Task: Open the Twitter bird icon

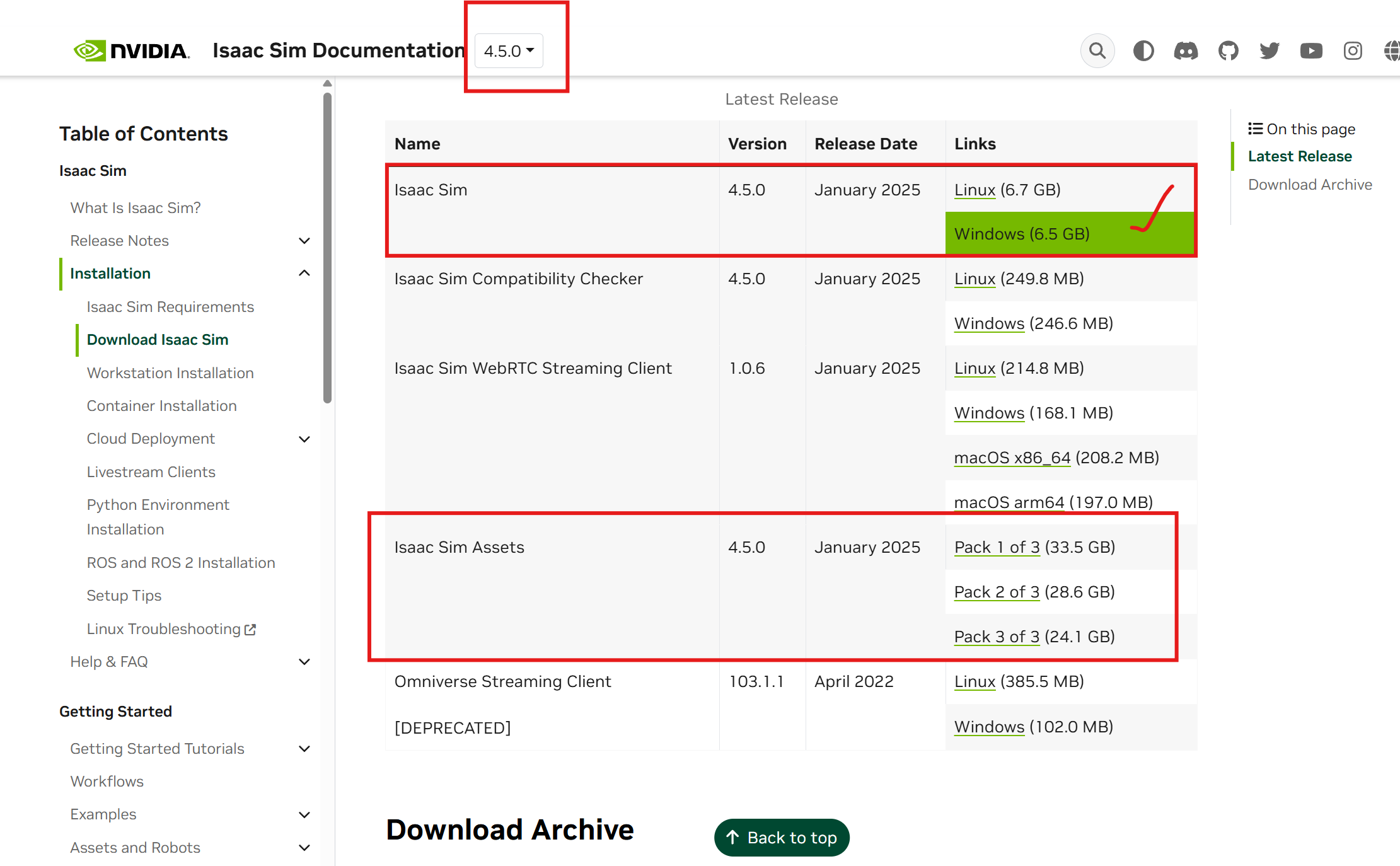Action: (x=1270, y=50)
